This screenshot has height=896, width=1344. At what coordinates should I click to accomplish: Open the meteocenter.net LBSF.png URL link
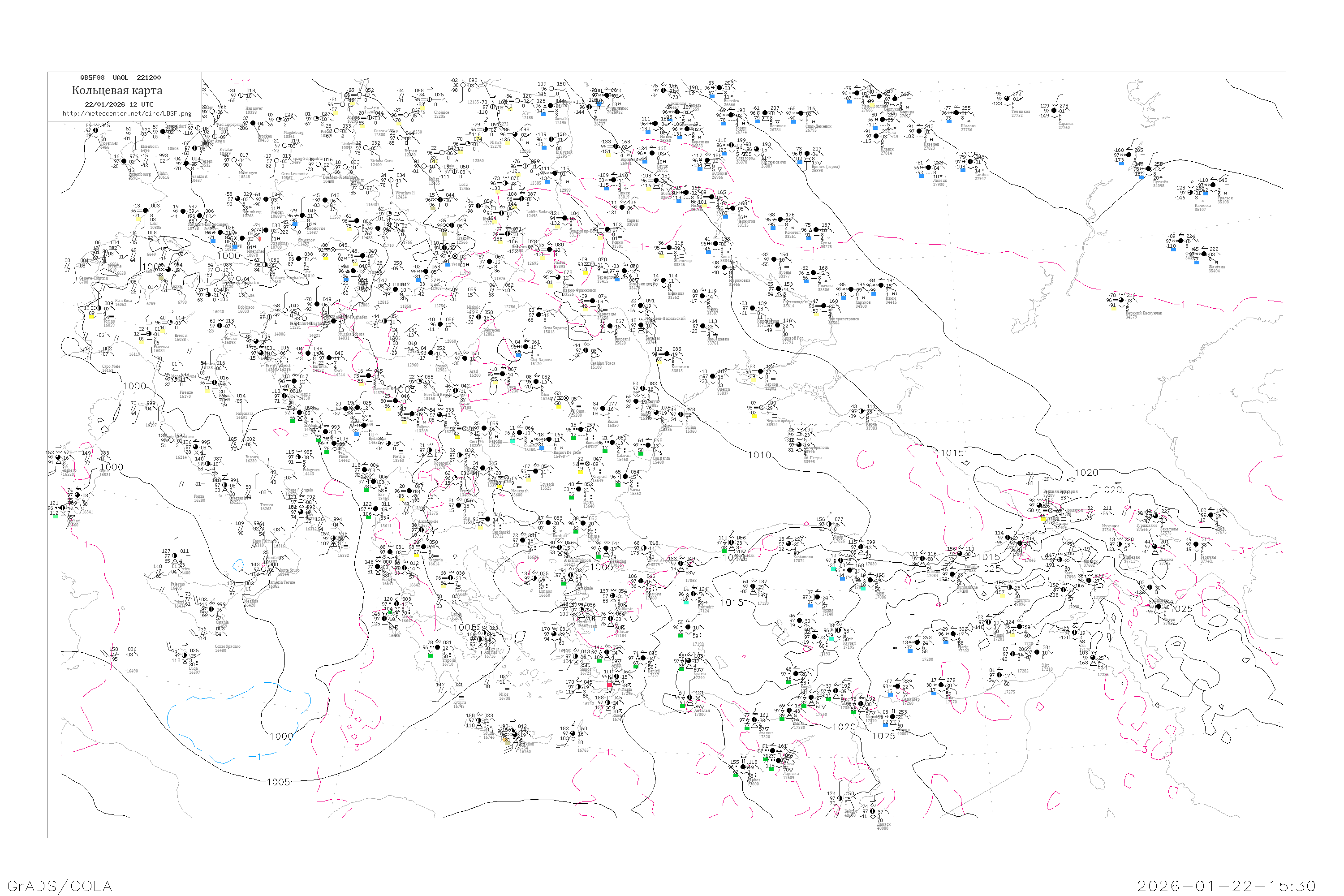[x=127, y=114]
